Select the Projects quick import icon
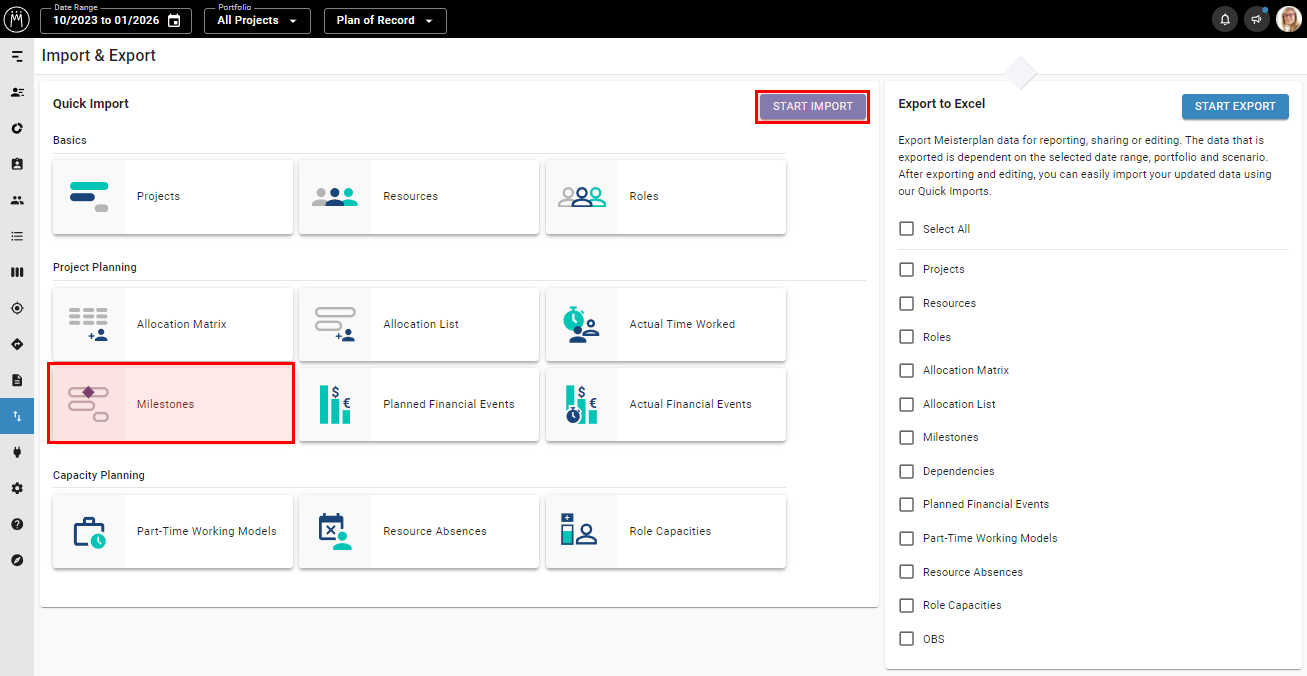 [89, 197]
